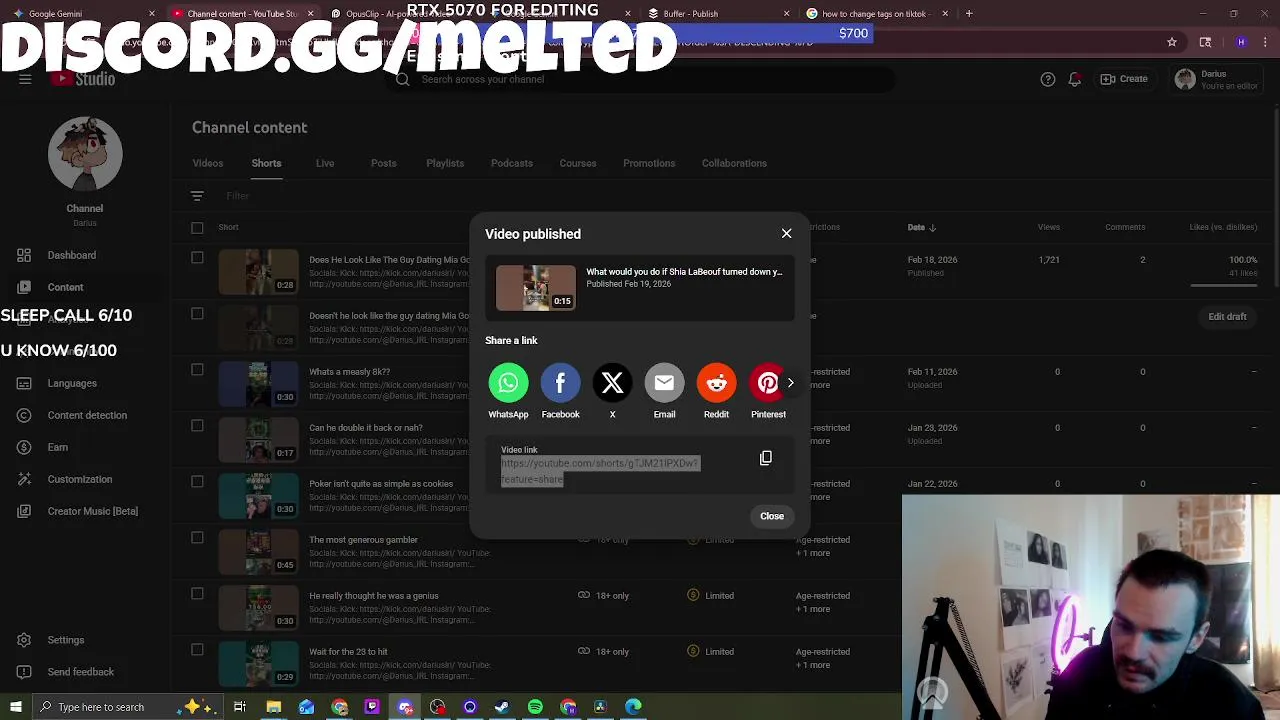Screen dimensions: 1280x720
Task: Share the video on X
Action: pyautogui.click(x=612, y=383)
